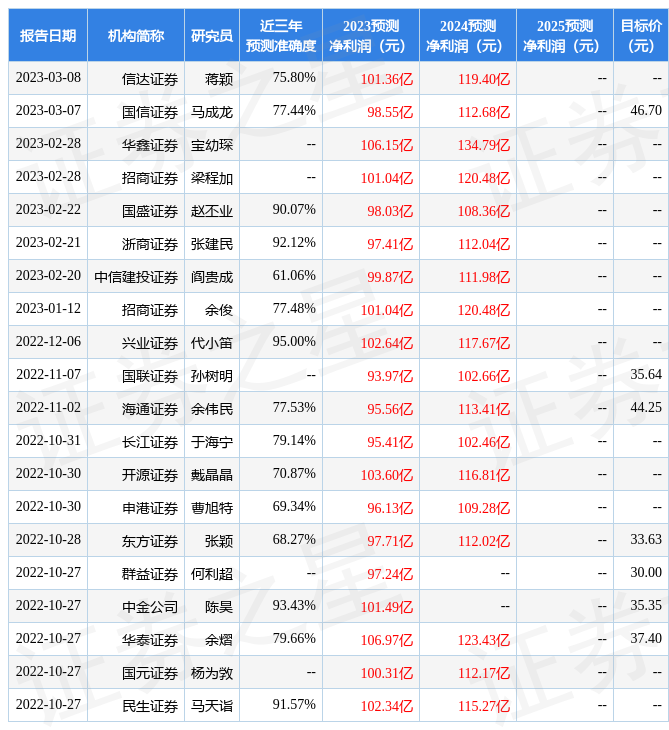Select date cell 2023-01-12
The height and width of the screenshot is (730, 669).
(x=48, y=309)
